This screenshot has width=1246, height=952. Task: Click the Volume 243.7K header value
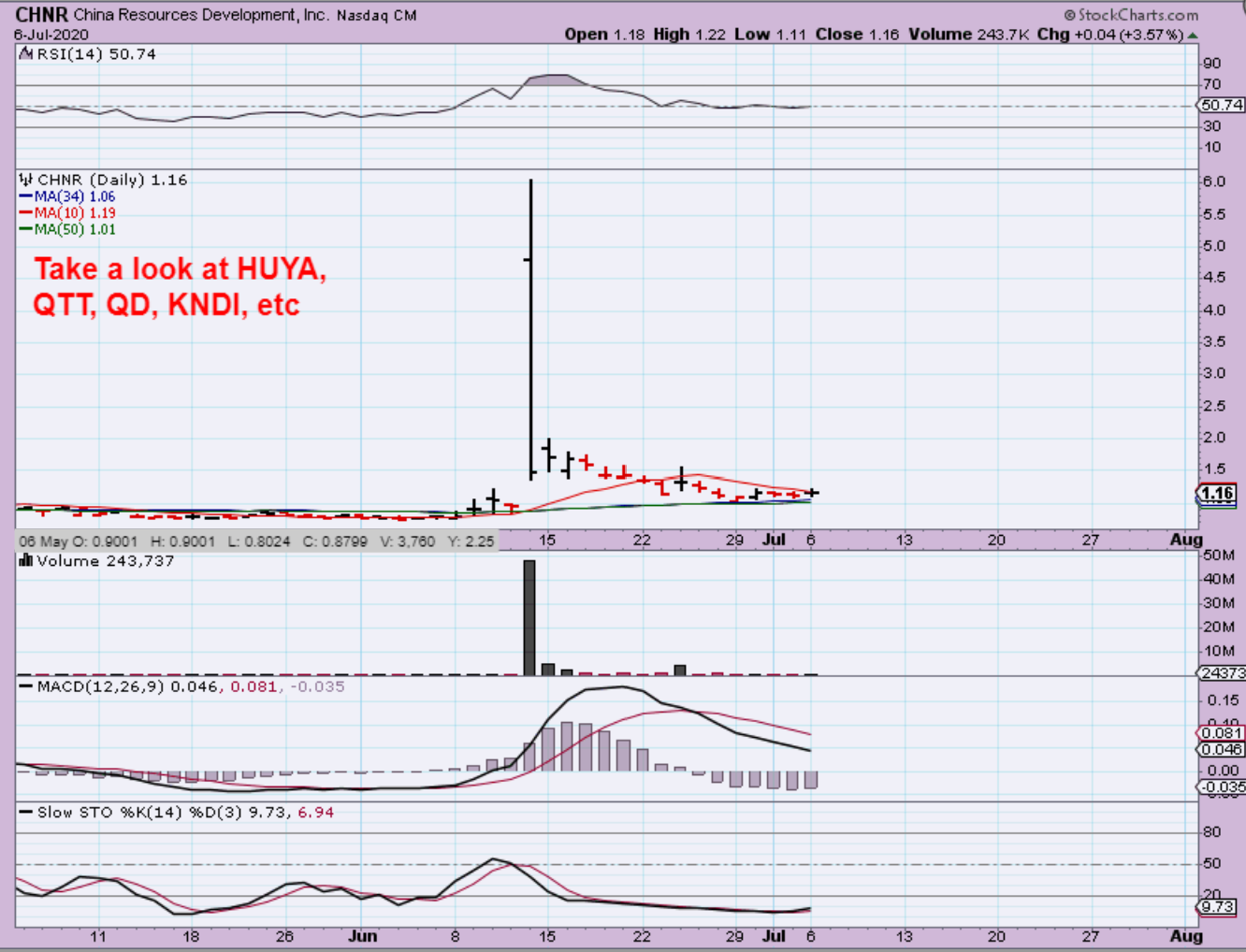pyautogui.click(x=969, y=35)
